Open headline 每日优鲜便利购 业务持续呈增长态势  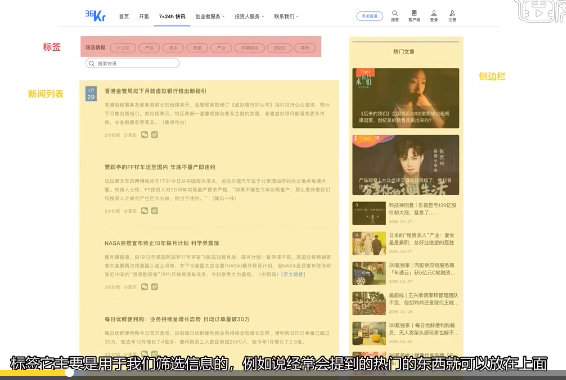pos(177,319)
